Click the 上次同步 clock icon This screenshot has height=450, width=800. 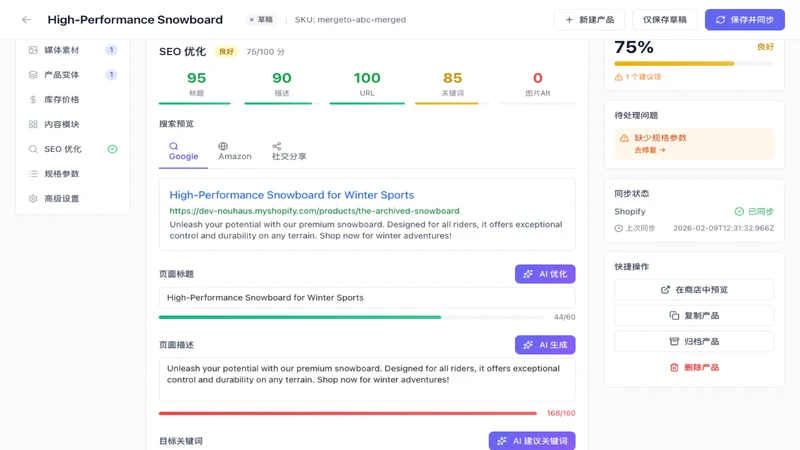pyautogui.click(x=618, y=228)
